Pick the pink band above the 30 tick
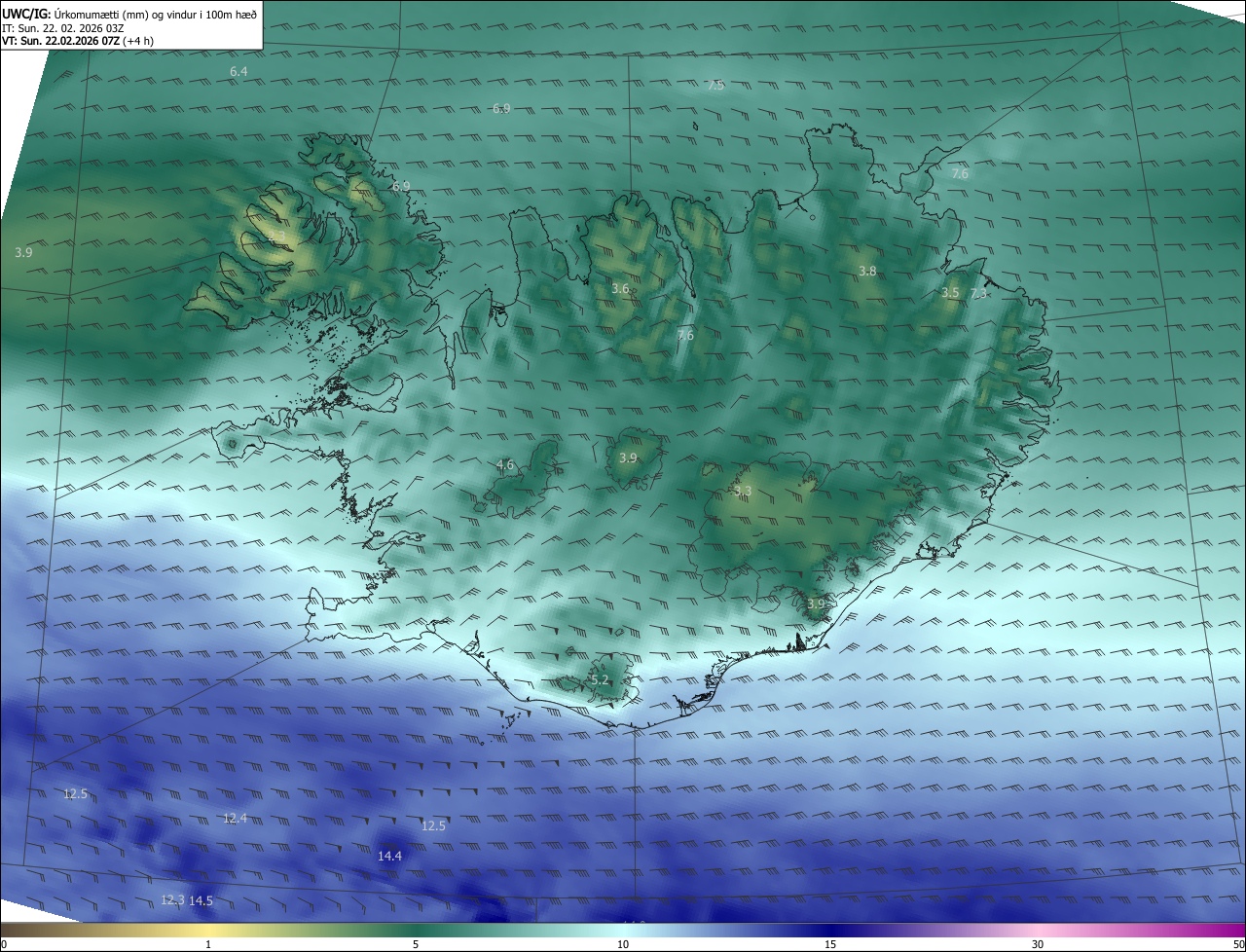 coord(1038,930)
